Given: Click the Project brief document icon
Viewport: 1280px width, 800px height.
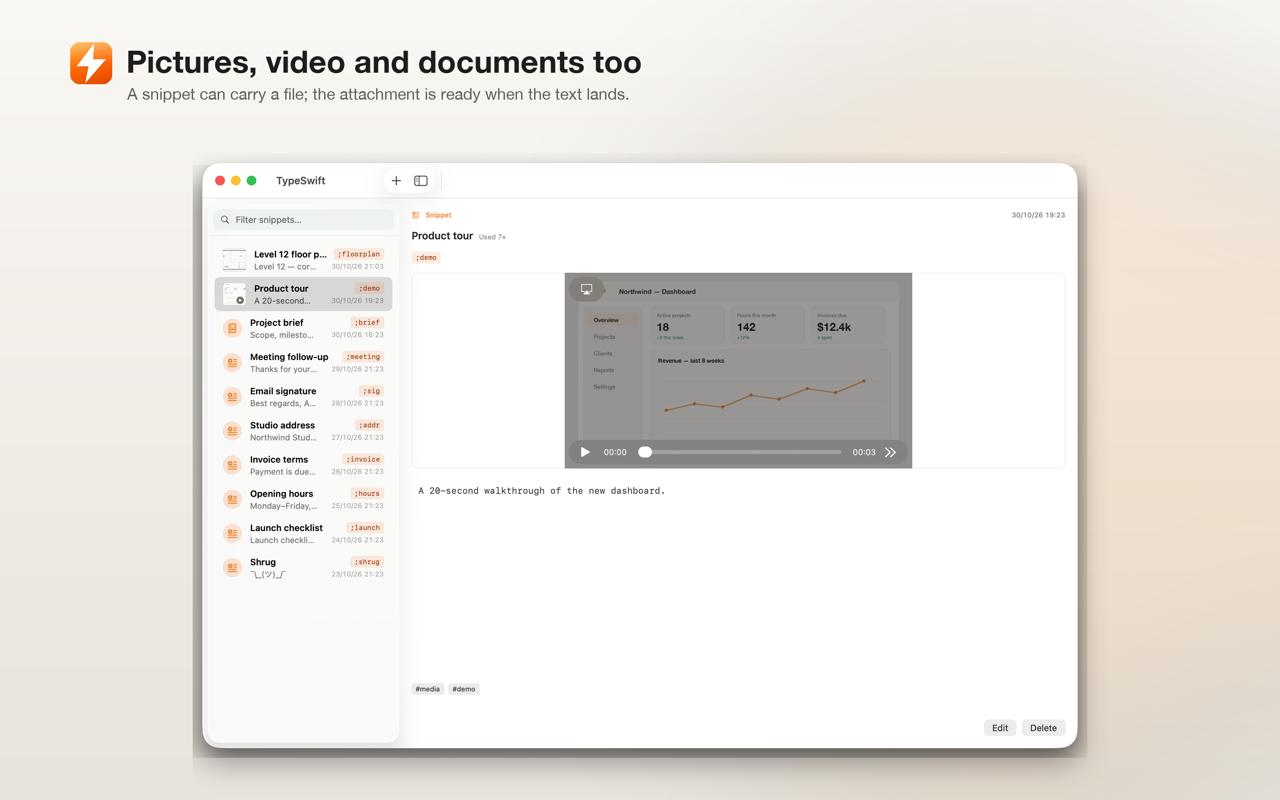Looking at the screenshot, I should pyautogui.click(x=232, y=328).
